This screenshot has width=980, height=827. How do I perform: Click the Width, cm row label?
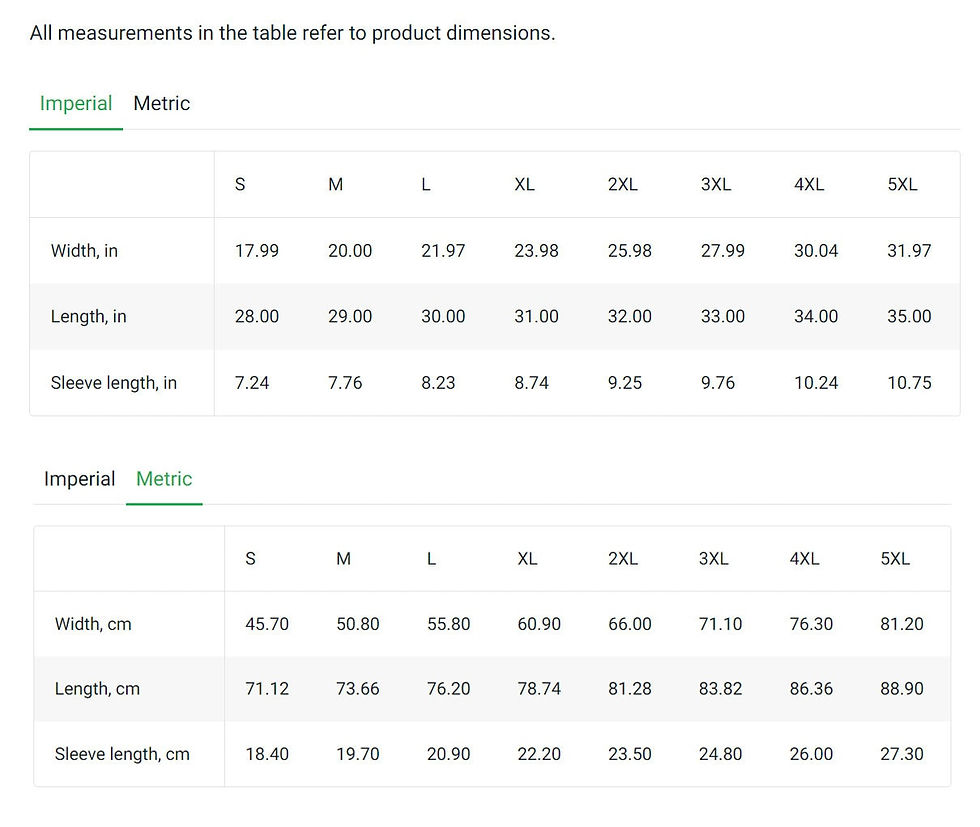pyautogui.click(x=93, y=624)
